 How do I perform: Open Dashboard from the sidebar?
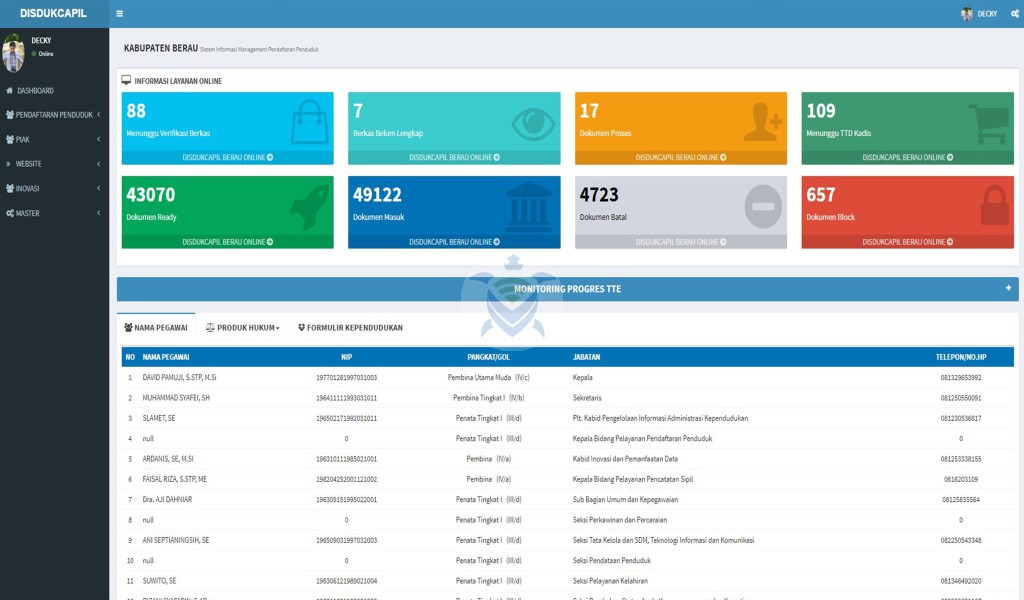tap(35, 91)
